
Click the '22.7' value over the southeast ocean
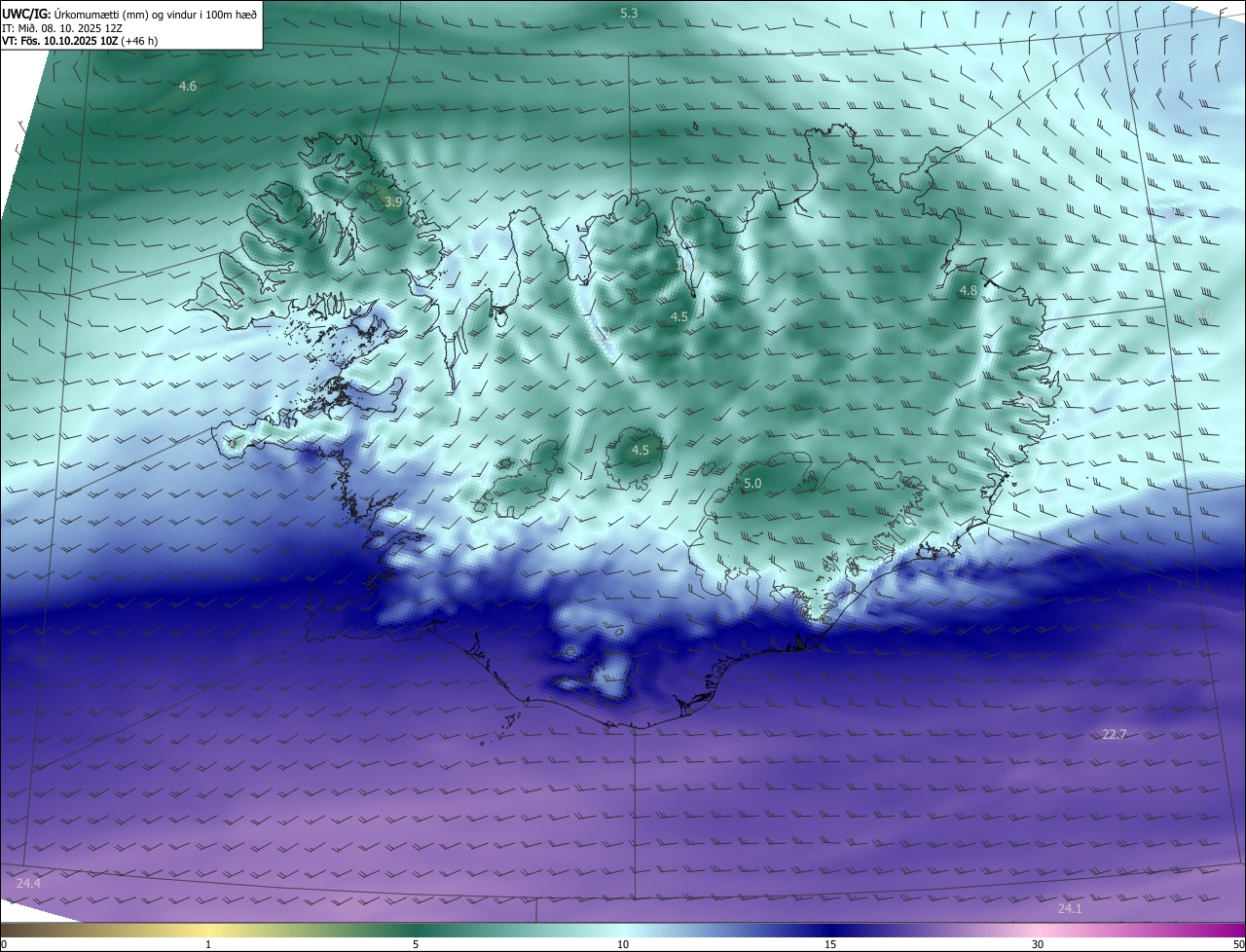1115,734
